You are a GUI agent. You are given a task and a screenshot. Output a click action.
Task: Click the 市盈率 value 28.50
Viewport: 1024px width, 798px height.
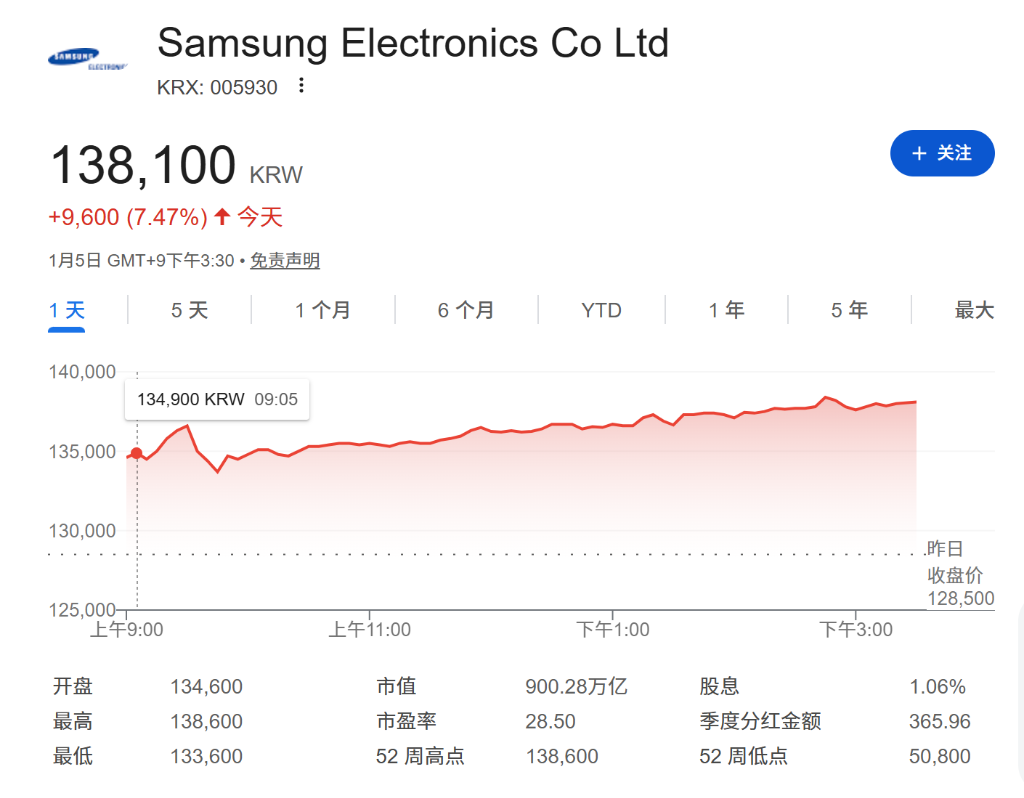point(551,721)
